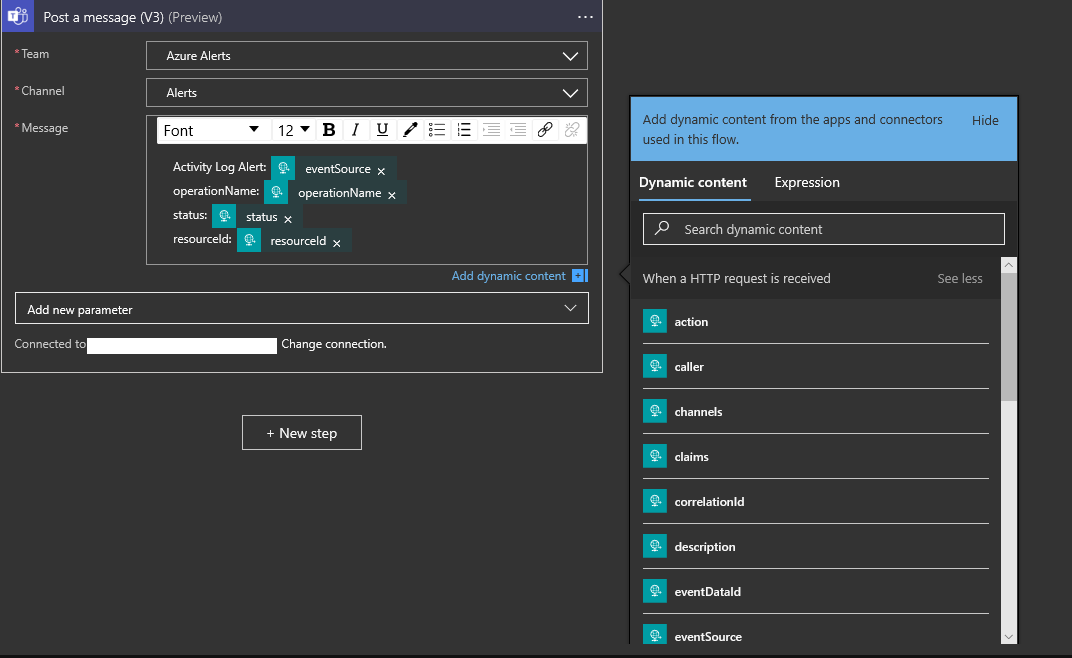Insert the eventSource dynamic content from list
Image resolution: width=1072 pixels, height=658 pixels.
pyautogui.click(x=816, y=636)
